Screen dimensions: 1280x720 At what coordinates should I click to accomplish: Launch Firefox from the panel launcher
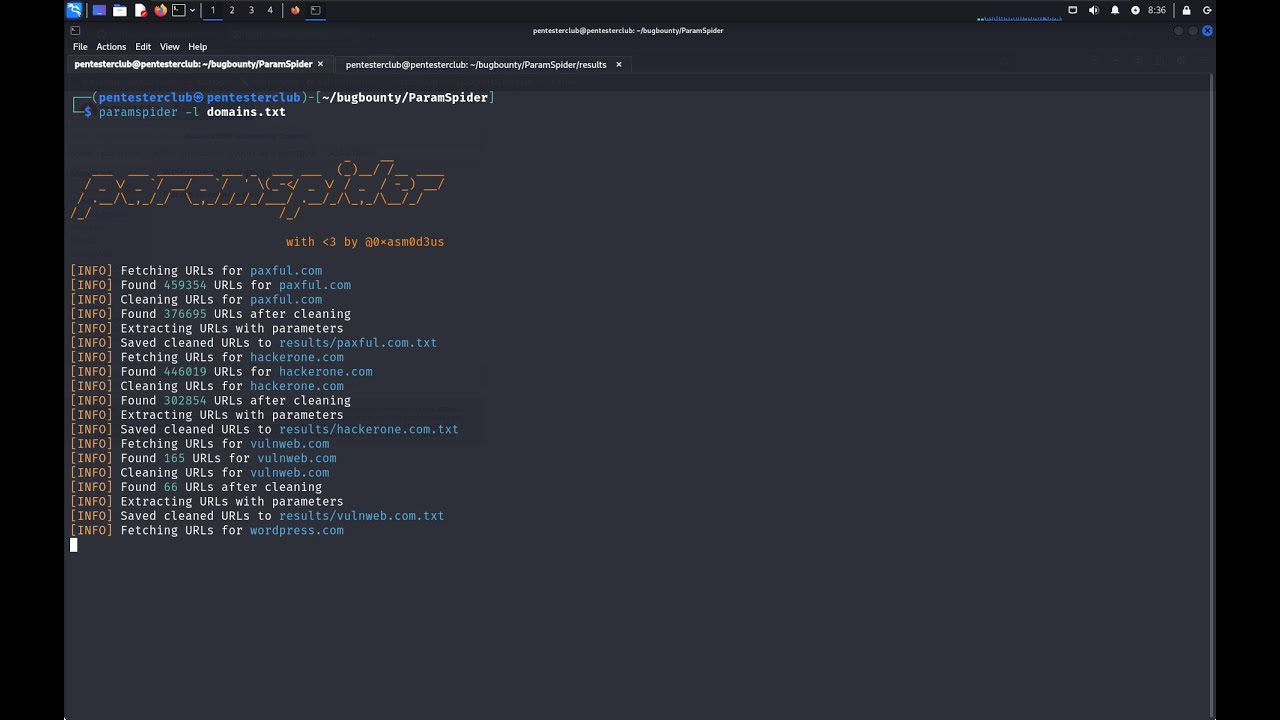(x=160, y=10)
